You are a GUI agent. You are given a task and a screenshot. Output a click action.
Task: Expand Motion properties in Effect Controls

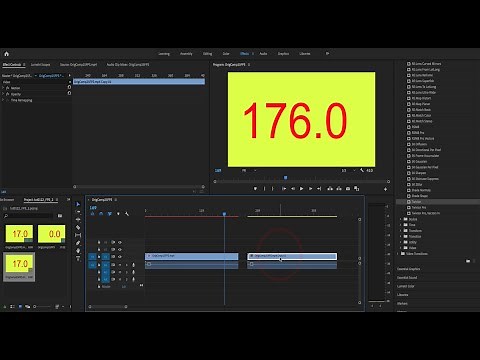click(3, 88)
